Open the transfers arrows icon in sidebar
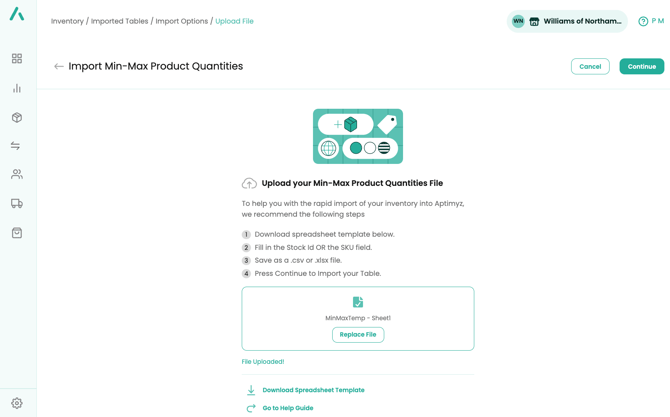 (17, 146)
